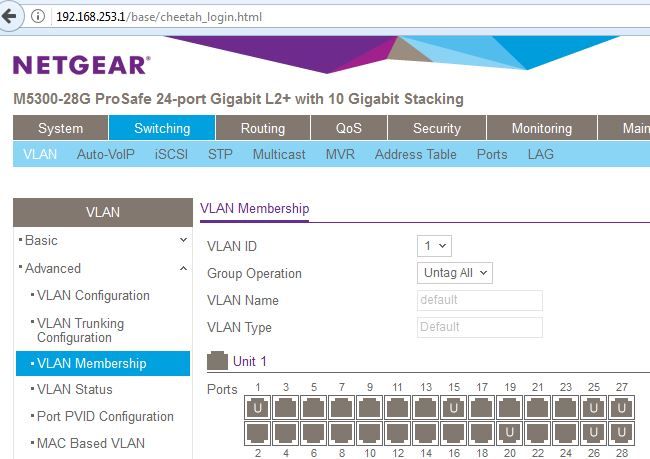Open the QoS tab
The image size is (650, 459).
[349, 128]
